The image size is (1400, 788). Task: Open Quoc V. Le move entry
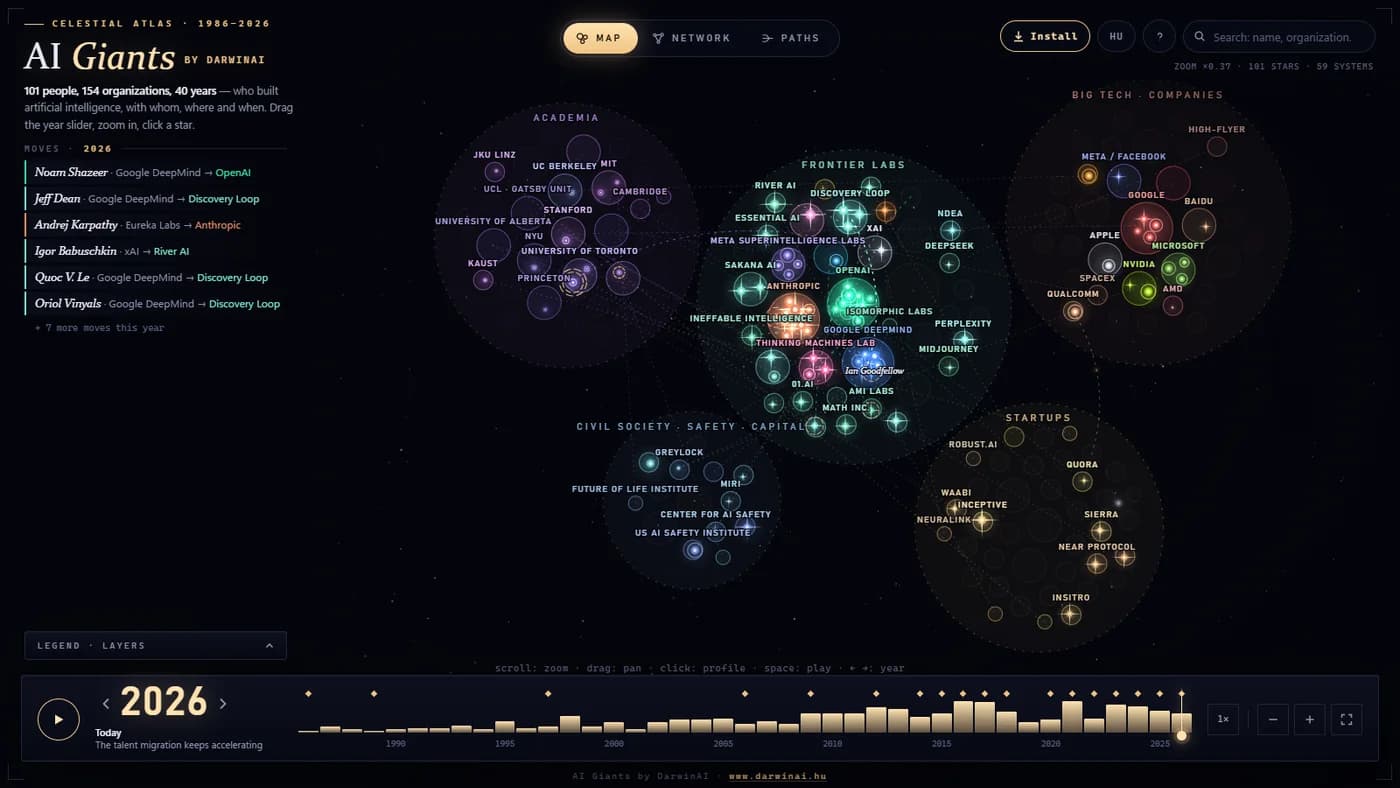coord(155,277)
